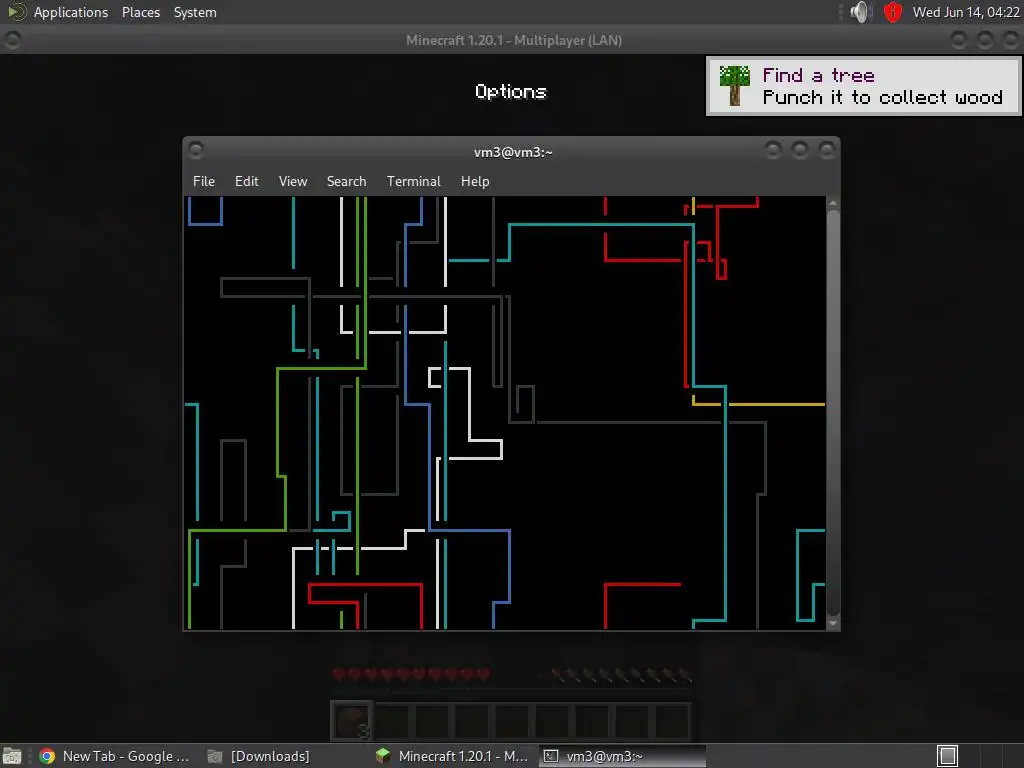Click the Applications logo icon in the top panel
Screen dimensions: 1024x768
click(16, 12)
